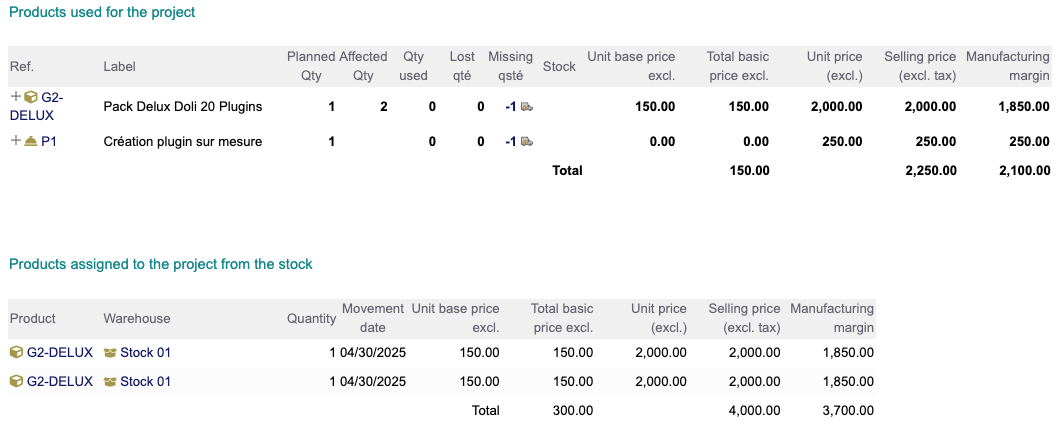Open Stock 01 warehouse link in second row
1061x433 pixels.
[x=145, y=381]
